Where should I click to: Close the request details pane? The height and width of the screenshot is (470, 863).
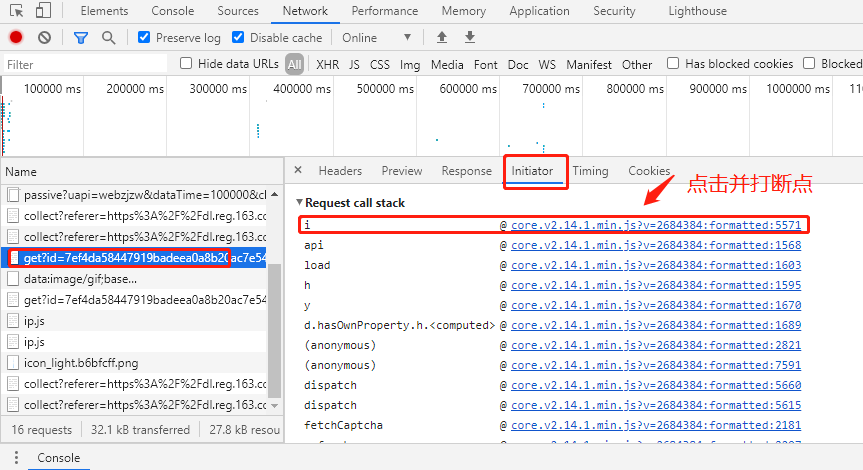(x=298, y=170)
